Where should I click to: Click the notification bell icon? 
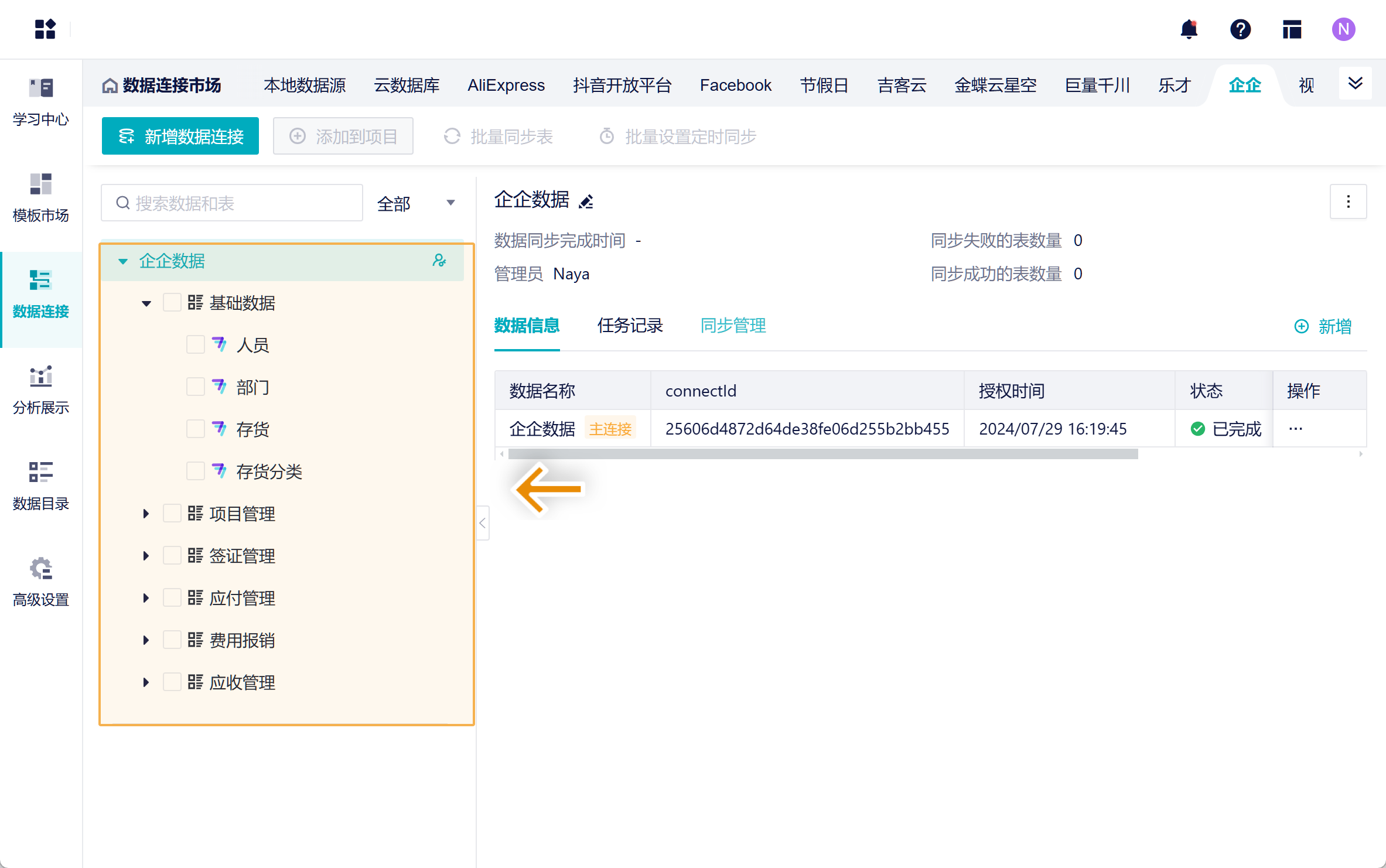coord(1189,29)
